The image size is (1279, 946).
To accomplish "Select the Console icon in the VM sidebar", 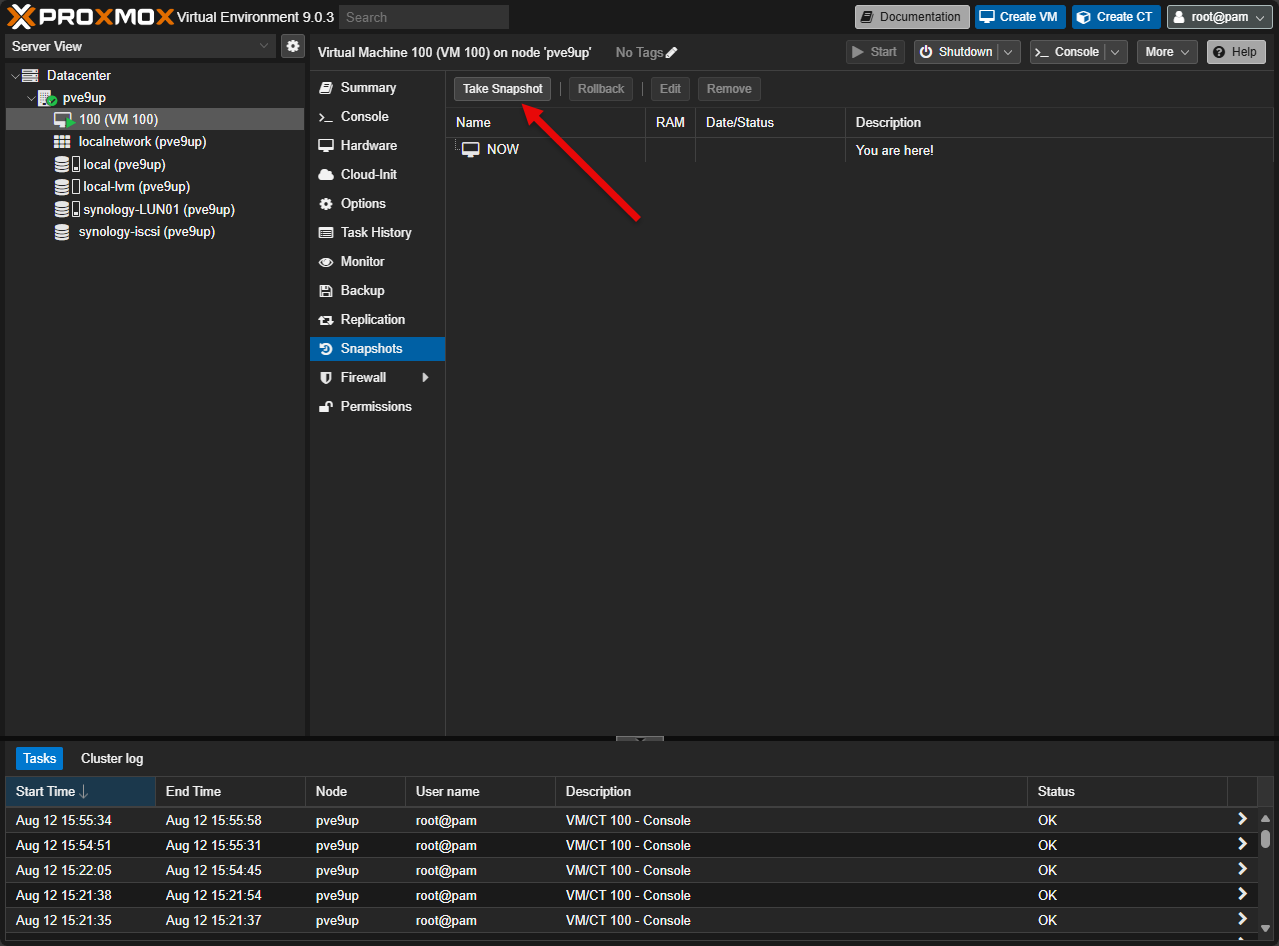I will click(x=326, y=116).
